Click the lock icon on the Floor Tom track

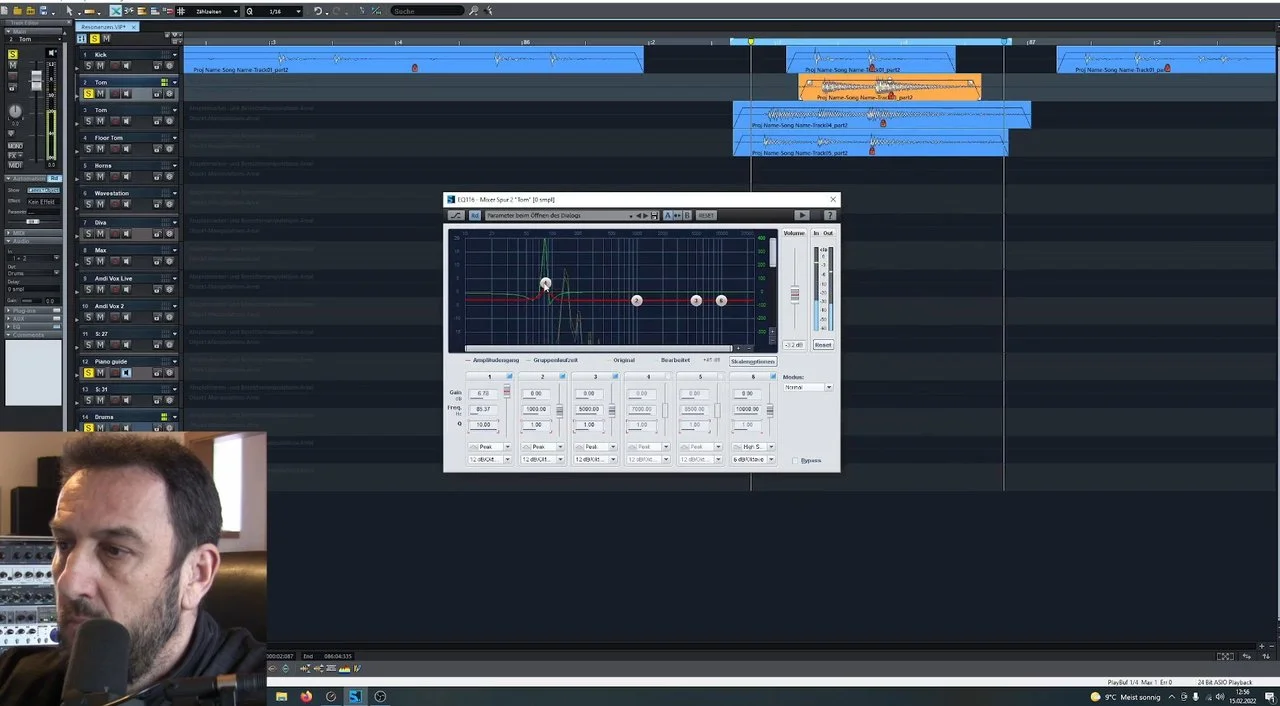tap(157, 149)
